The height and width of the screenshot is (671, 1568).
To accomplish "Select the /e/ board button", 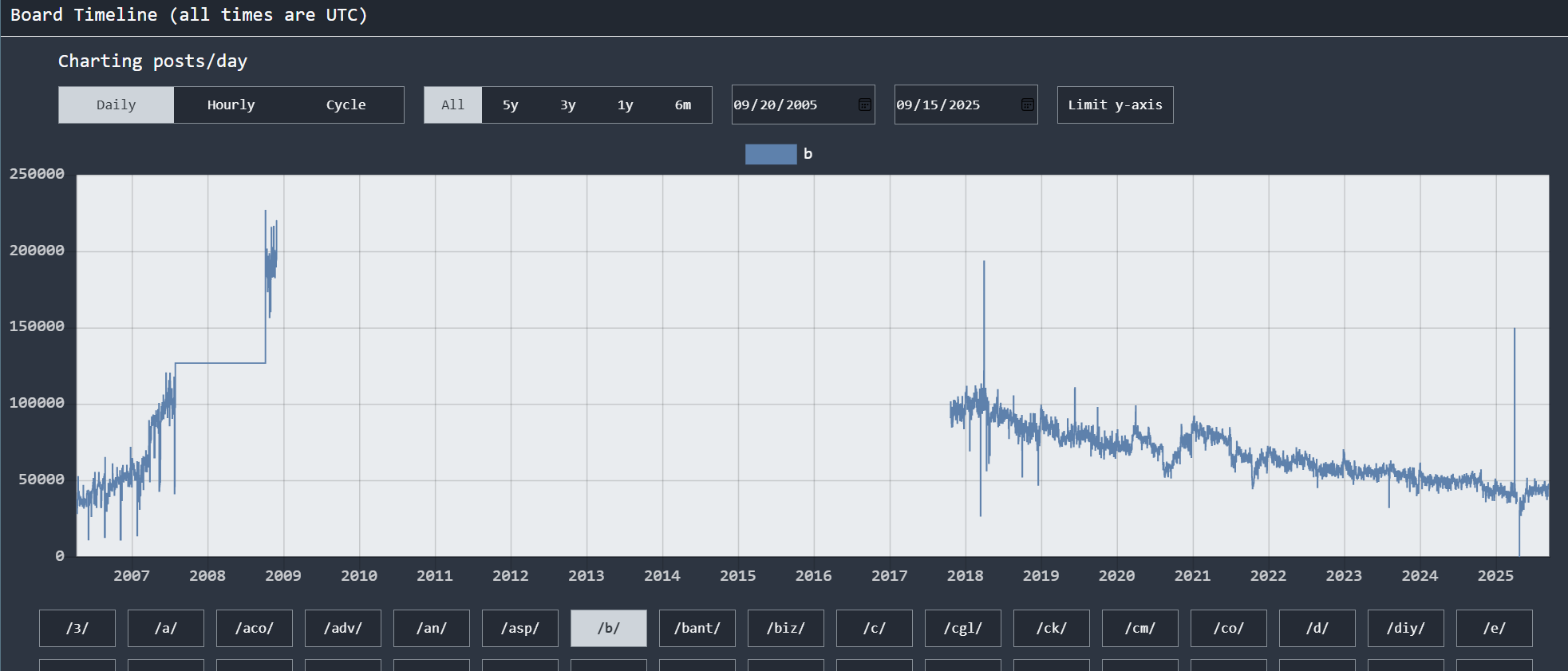I will [1495, 628].
